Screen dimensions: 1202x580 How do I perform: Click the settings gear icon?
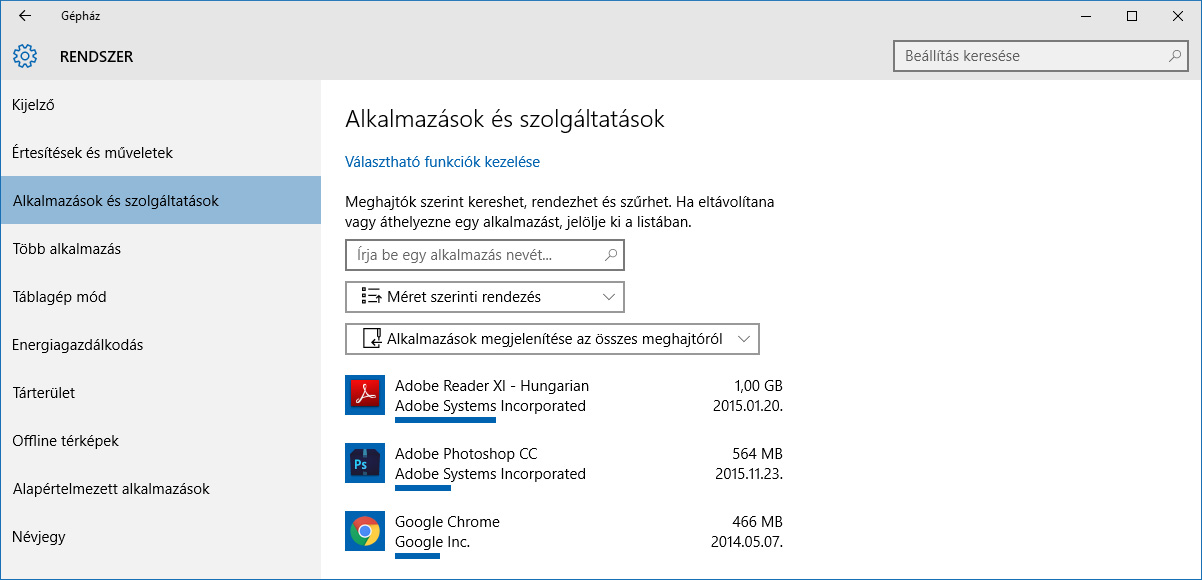[x=25, y=57]
